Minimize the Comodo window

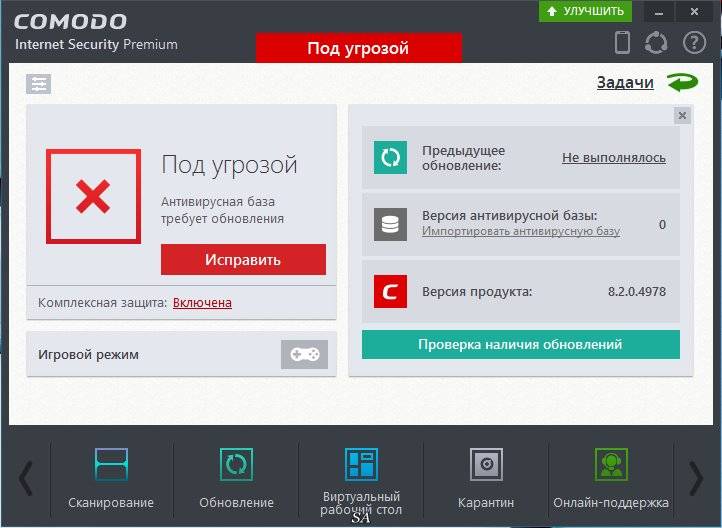(x=659, y=12)
